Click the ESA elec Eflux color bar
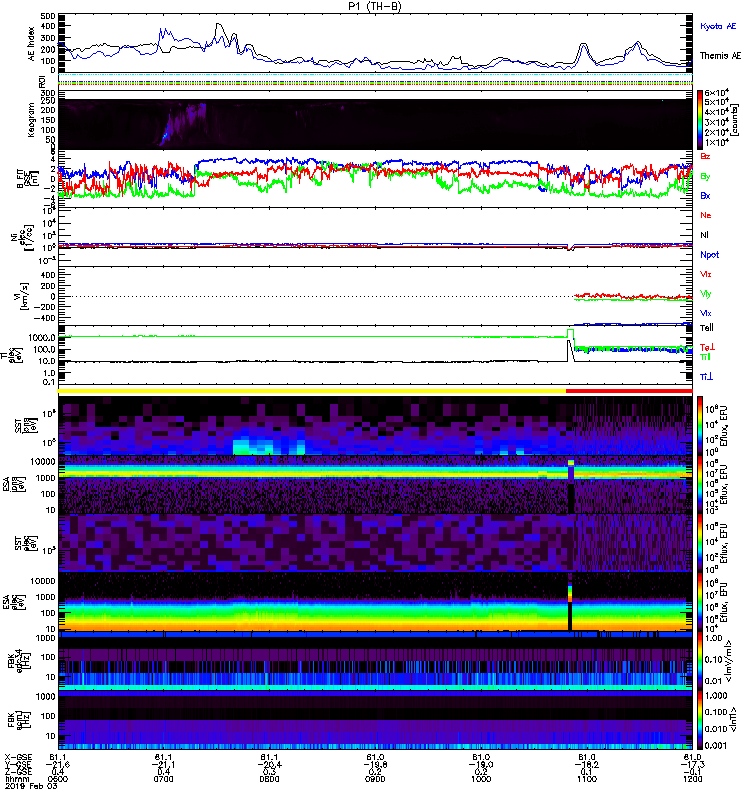750x800 pixels. [700, 602]
